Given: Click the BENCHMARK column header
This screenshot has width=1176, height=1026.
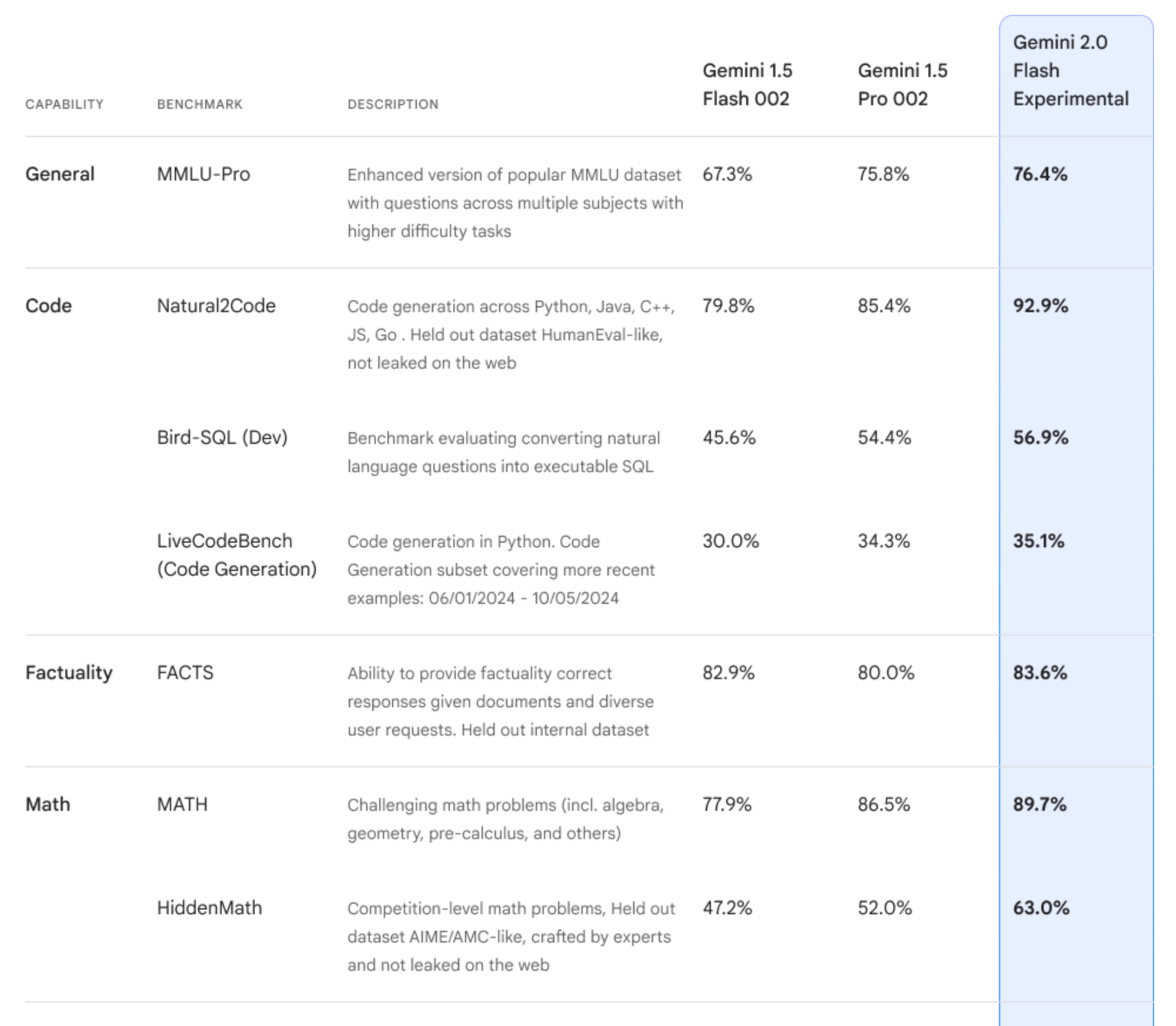Looking at the screenshot, I should pos(199,104).
